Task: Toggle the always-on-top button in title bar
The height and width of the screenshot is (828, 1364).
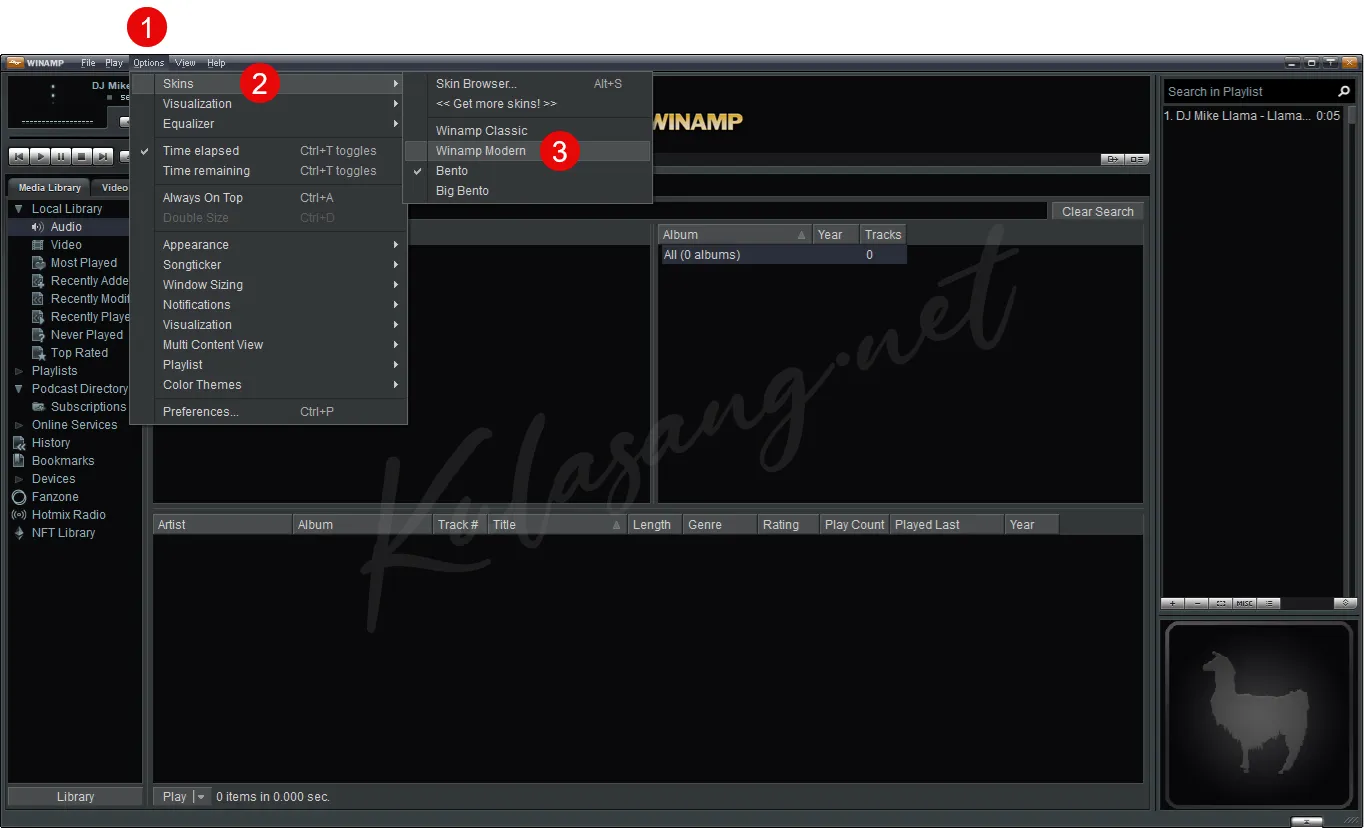Action: click(x=1331, y=63)
